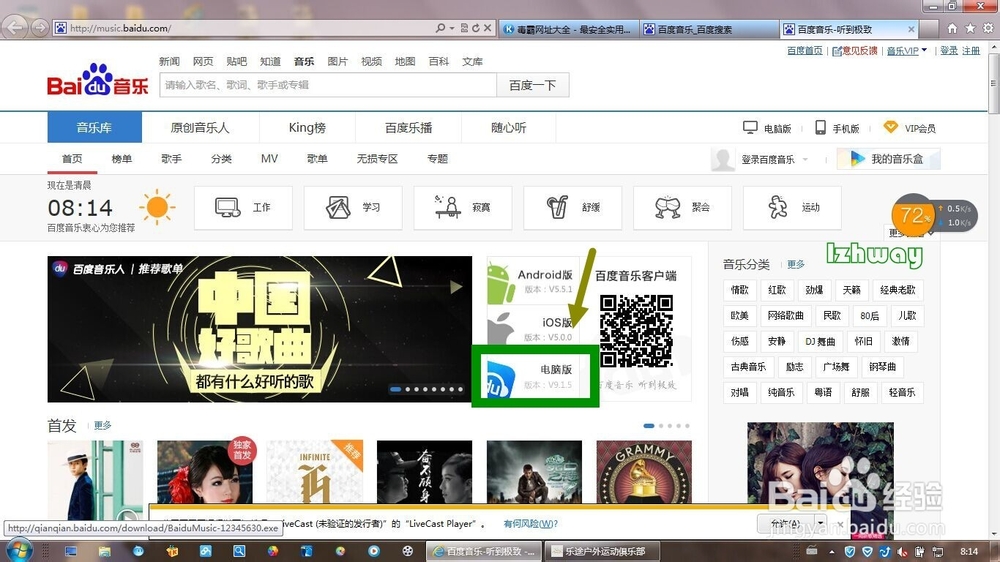Select the 钢琴曲 category tag

coord(883,367)
